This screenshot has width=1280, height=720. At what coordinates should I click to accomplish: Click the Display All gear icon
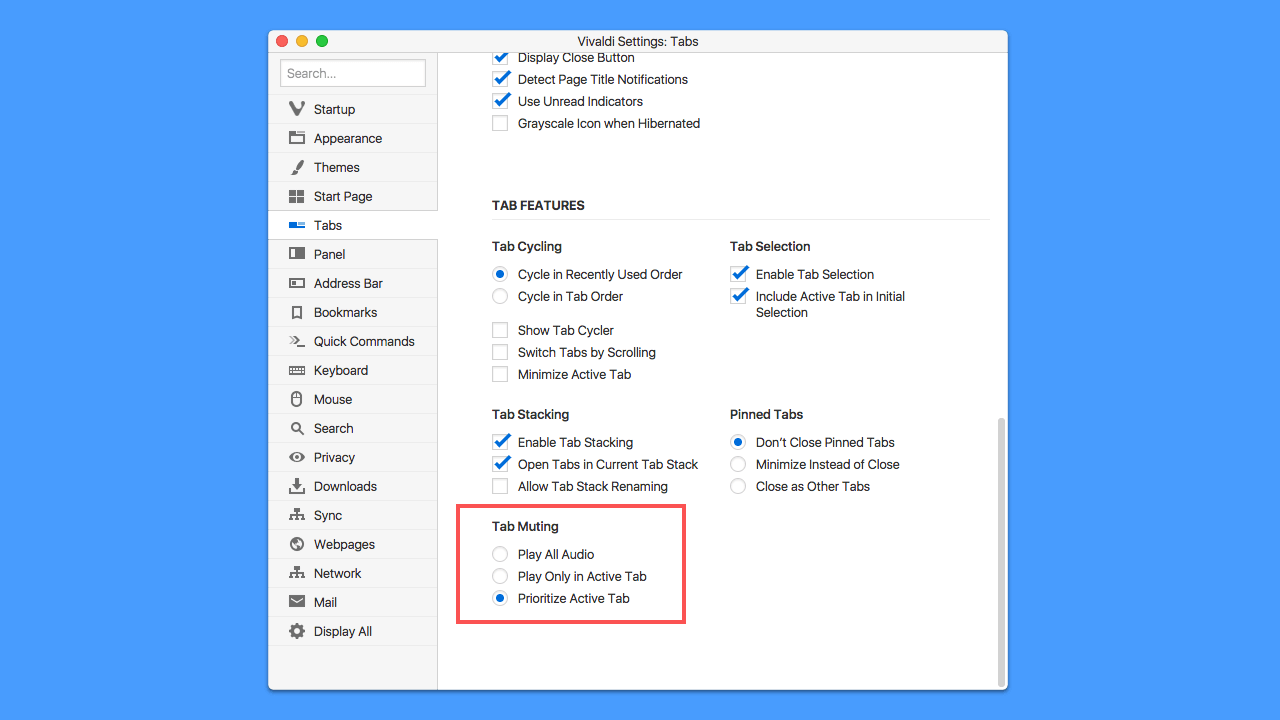pos(297,631)
